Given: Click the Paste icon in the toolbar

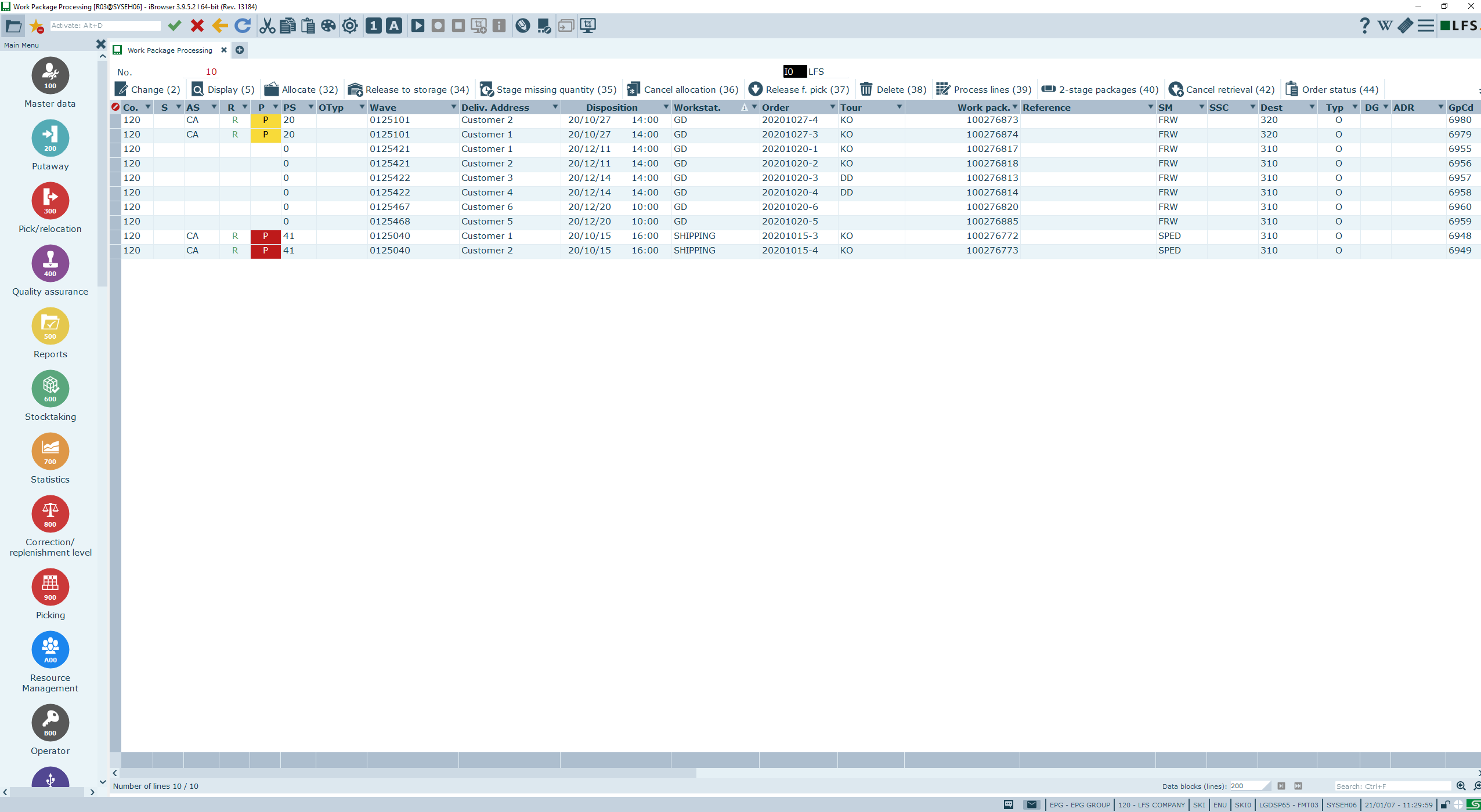Looking at the screenshot, I should click(307, 26).
